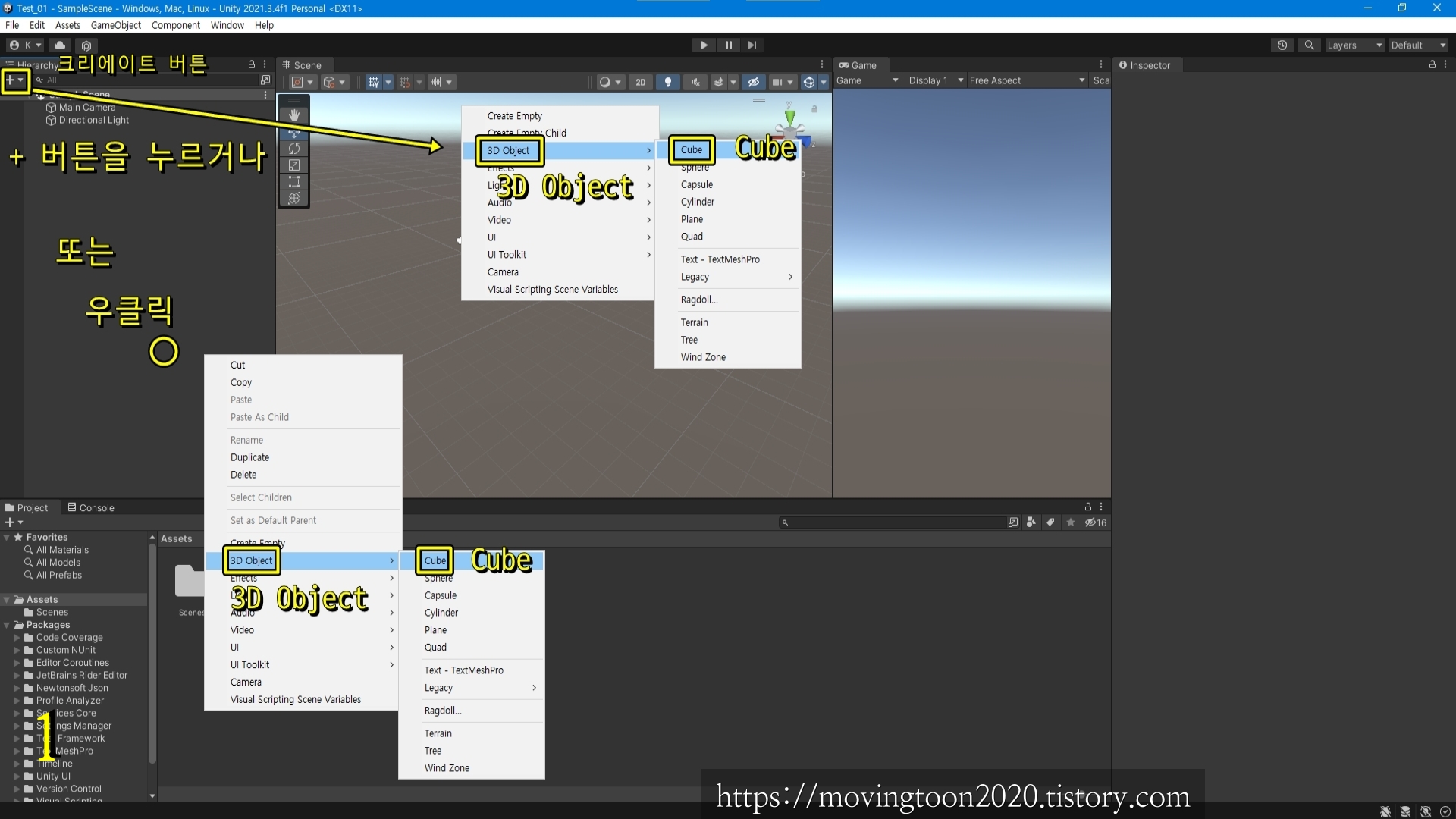This screenshot has height=819, width=1456.
Task: Toggle scene effects (skybox/fog) icon
Action: coord(719,82)
